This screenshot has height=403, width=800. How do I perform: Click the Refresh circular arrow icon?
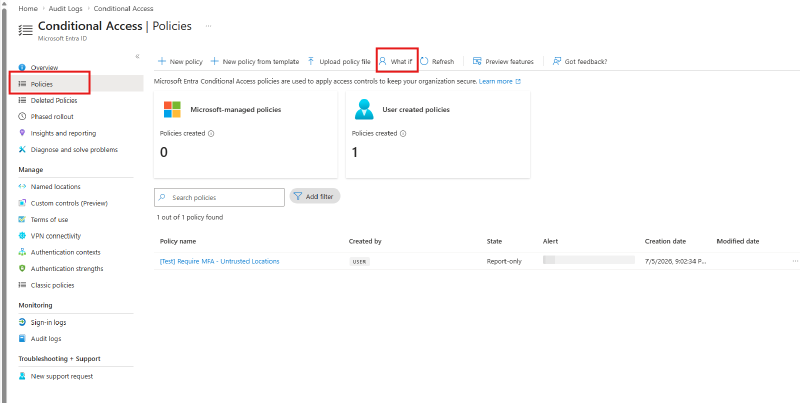(x=424, y=61)
